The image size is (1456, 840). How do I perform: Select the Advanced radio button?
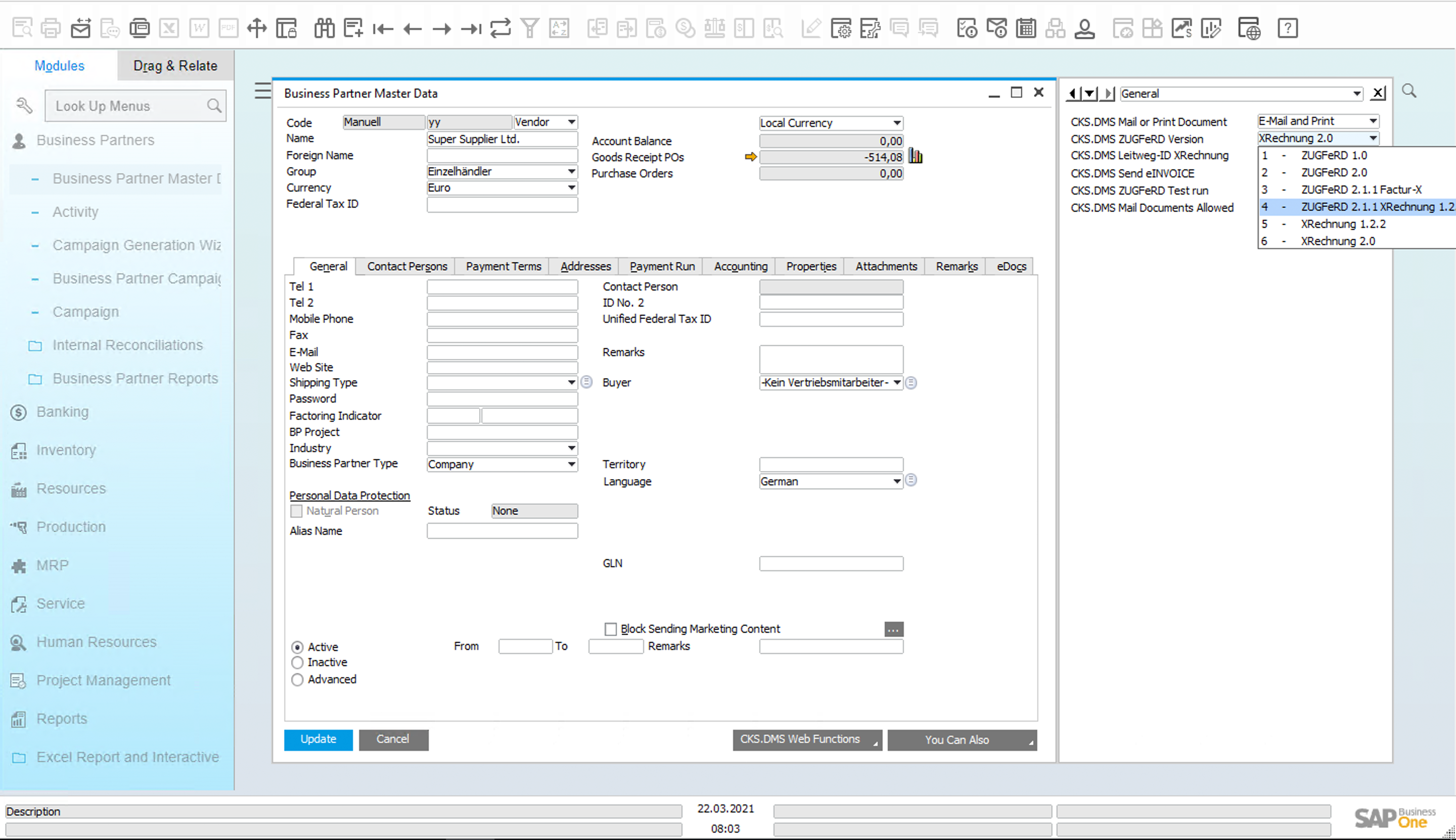297,679
